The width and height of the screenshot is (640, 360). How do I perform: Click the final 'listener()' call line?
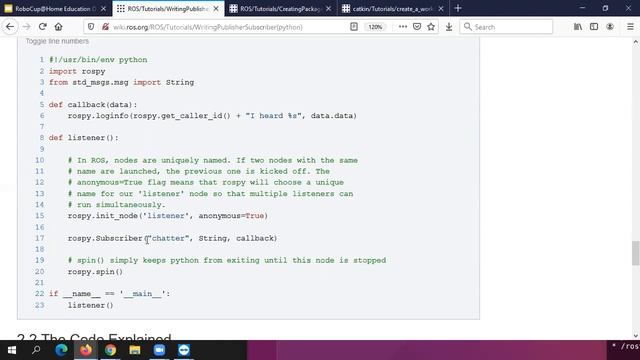90,305
